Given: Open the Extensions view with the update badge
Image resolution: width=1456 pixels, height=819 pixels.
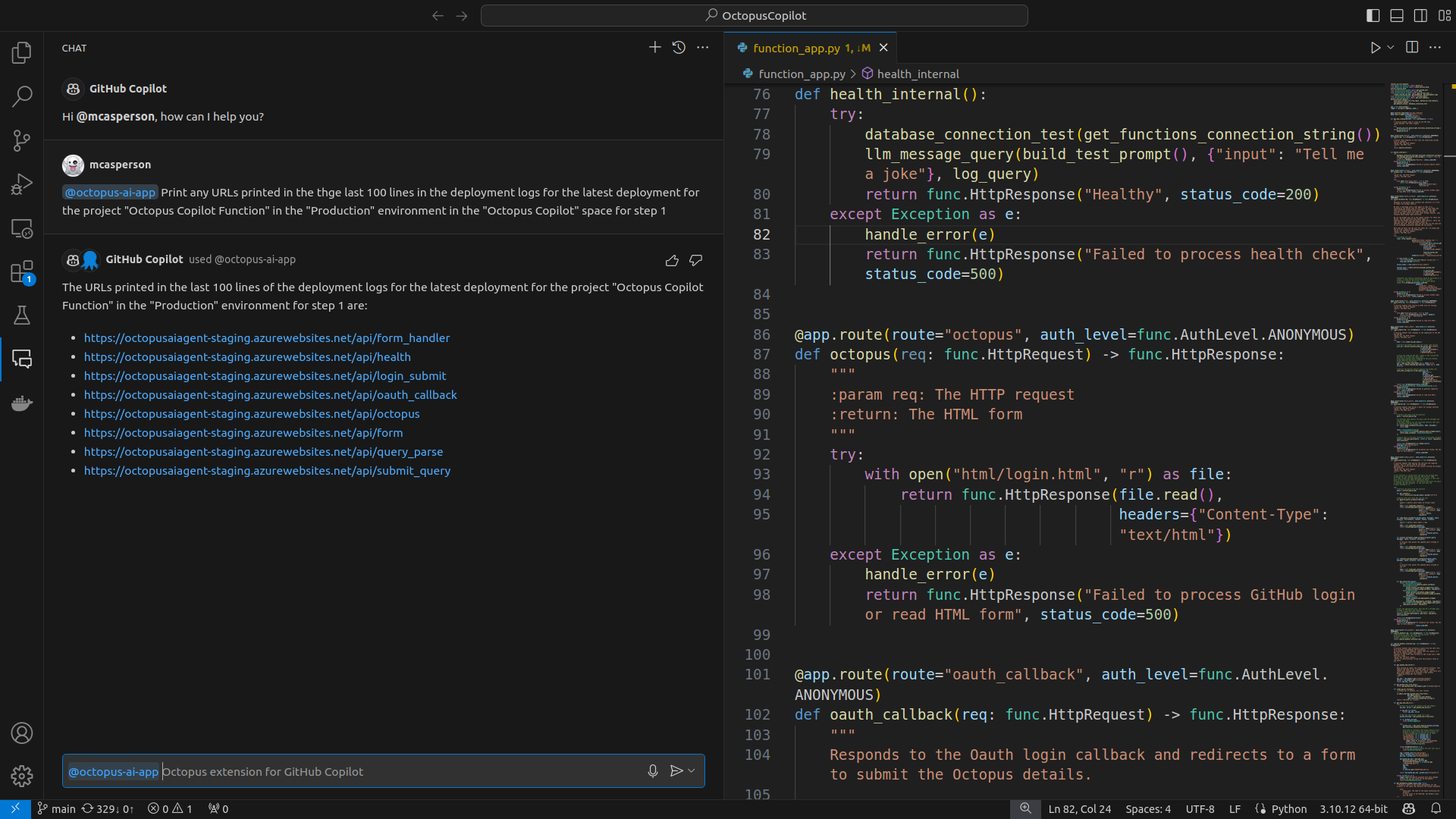Looking at the screenshot, I should [22, 272].
